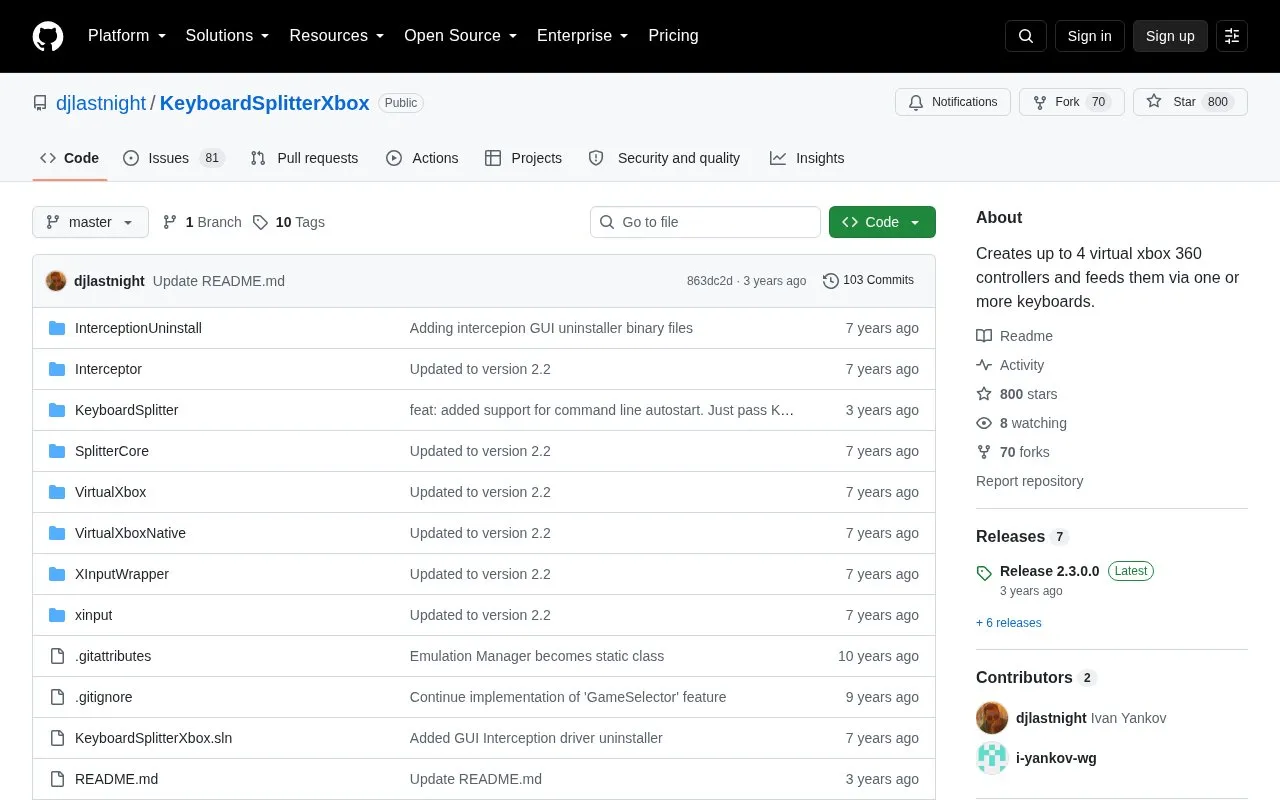The width and height of the screenshot is (1280, 800).
Task: Click the VirtualXbox folder icon
Action: pos(57,492)
